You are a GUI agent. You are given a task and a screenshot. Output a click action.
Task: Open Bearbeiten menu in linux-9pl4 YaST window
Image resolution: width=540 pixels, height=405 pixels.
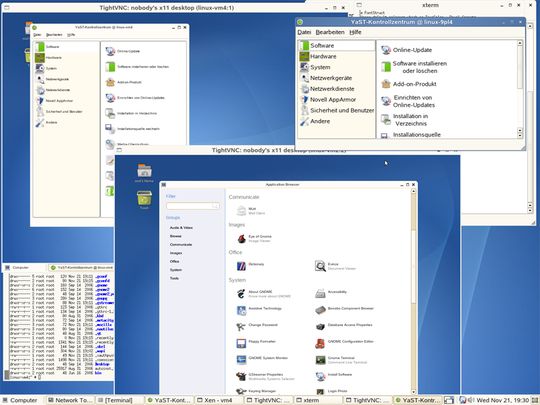330,32
